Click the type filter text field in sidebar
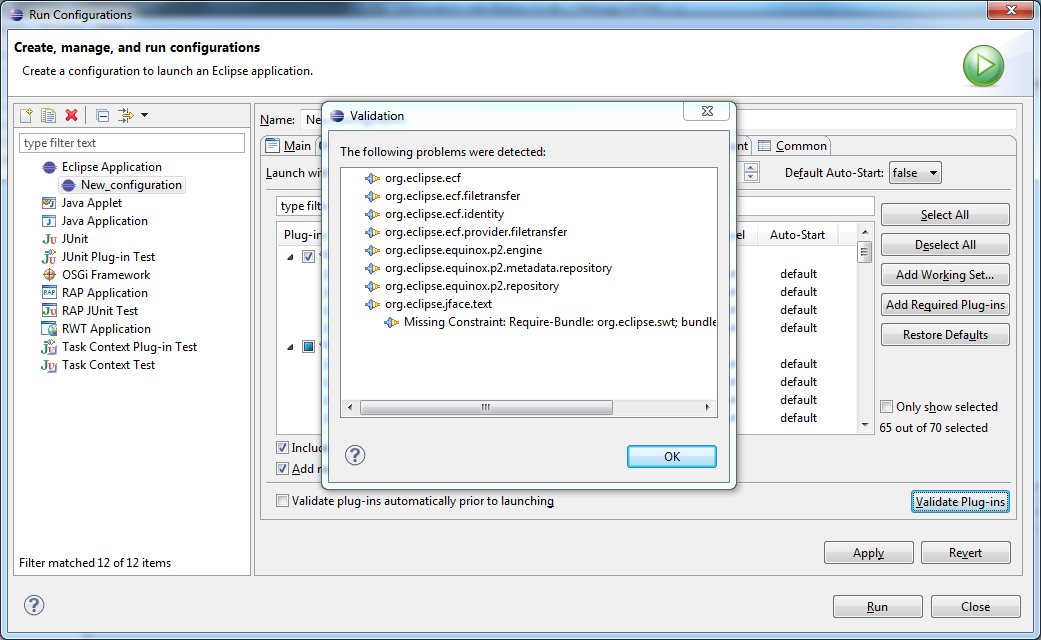Image resolution: width=1041 pixels, height=640 pixels. click(132, 143)
